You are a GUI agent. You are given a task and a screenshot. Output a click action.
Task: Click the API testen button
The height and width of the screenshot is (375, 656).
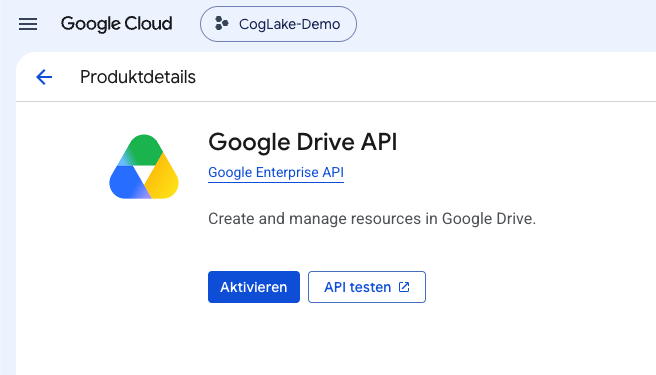tap(367, 287)
